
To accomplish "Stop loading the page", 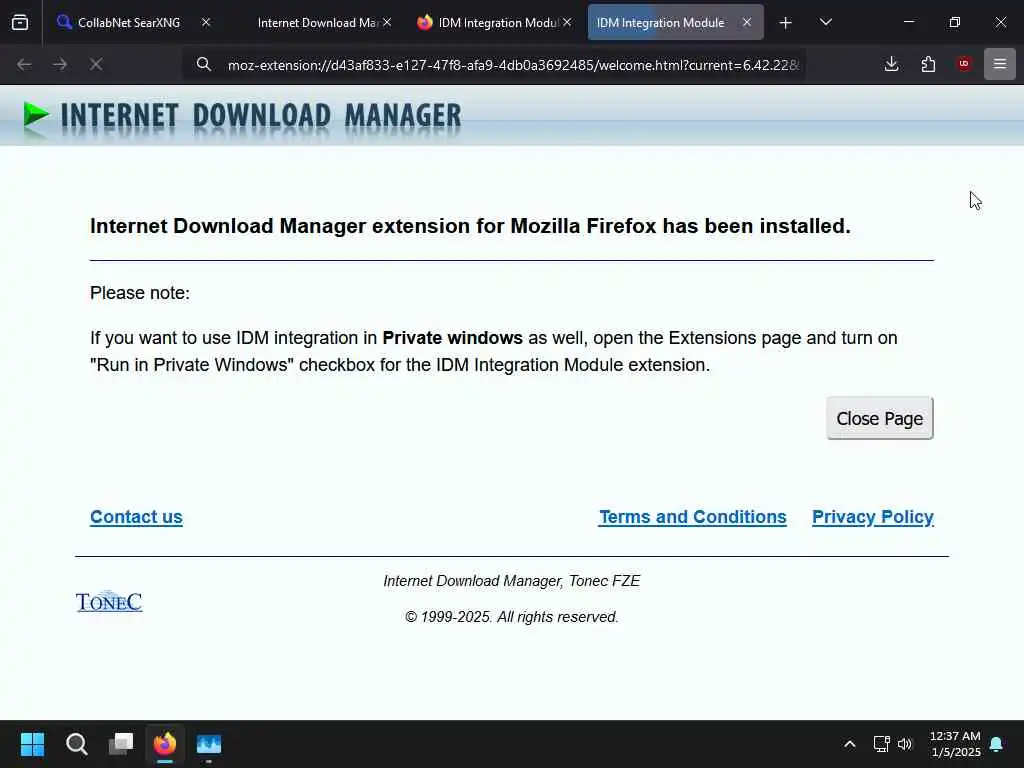I will 96,64.
